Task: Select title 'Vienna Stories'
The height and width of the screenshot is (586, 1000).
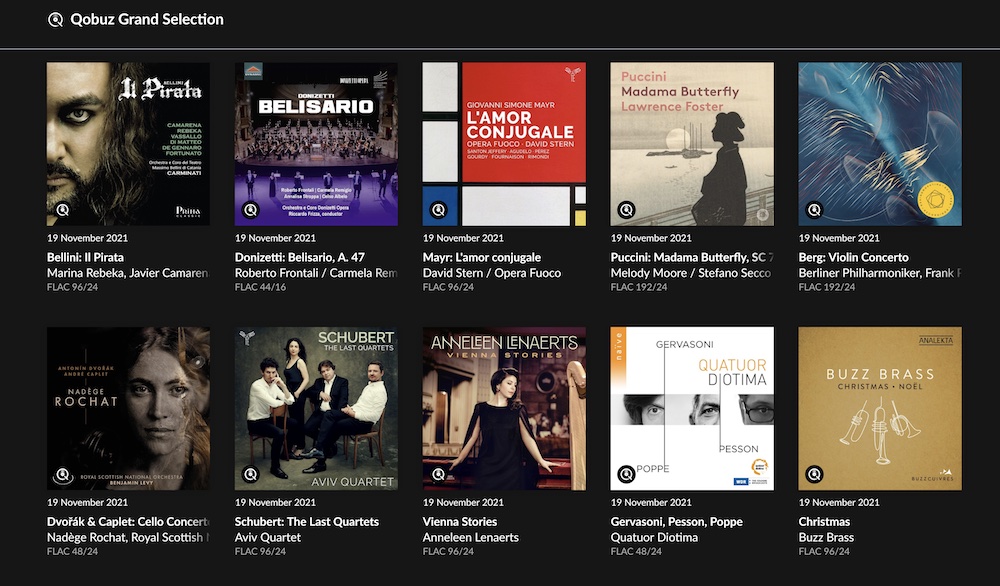Action: coord(460,522)
